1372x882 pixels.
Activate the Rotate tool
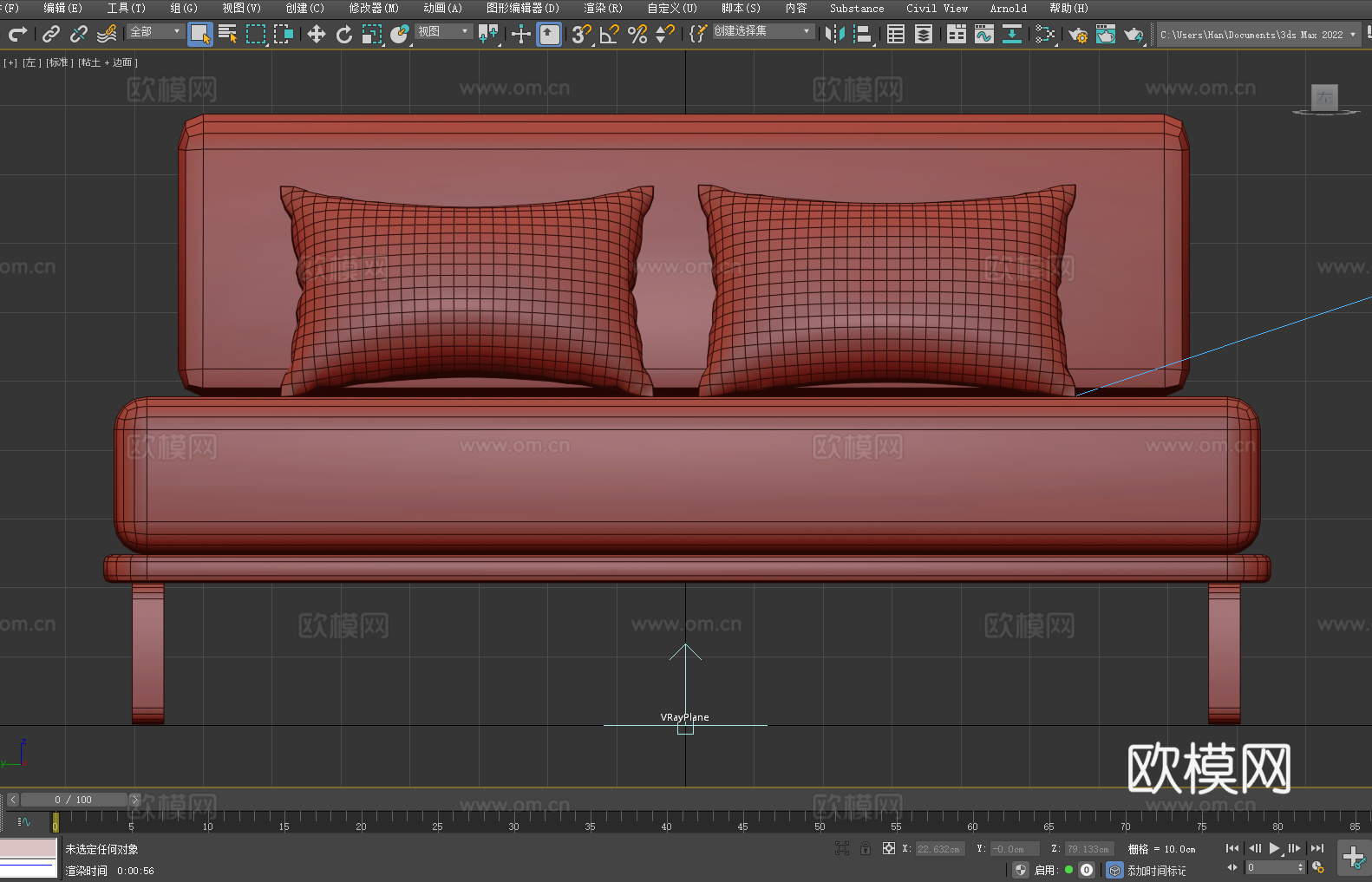pos(343,34)
